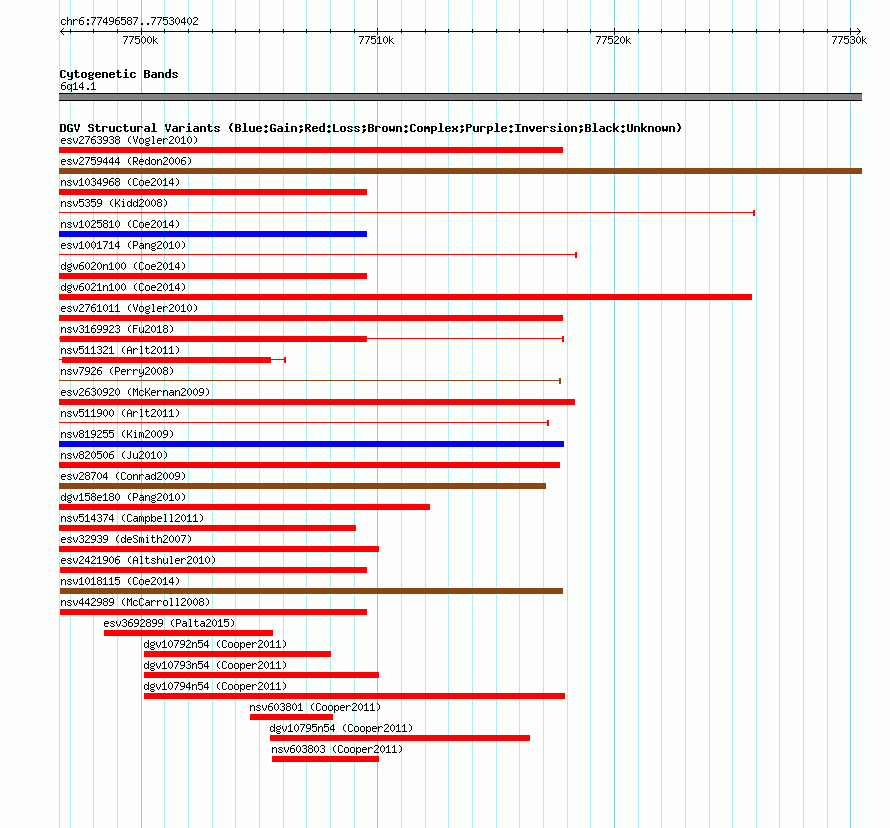
Task: Select the brown complex bar of esv28704
Action: click(x=303, y=486)
